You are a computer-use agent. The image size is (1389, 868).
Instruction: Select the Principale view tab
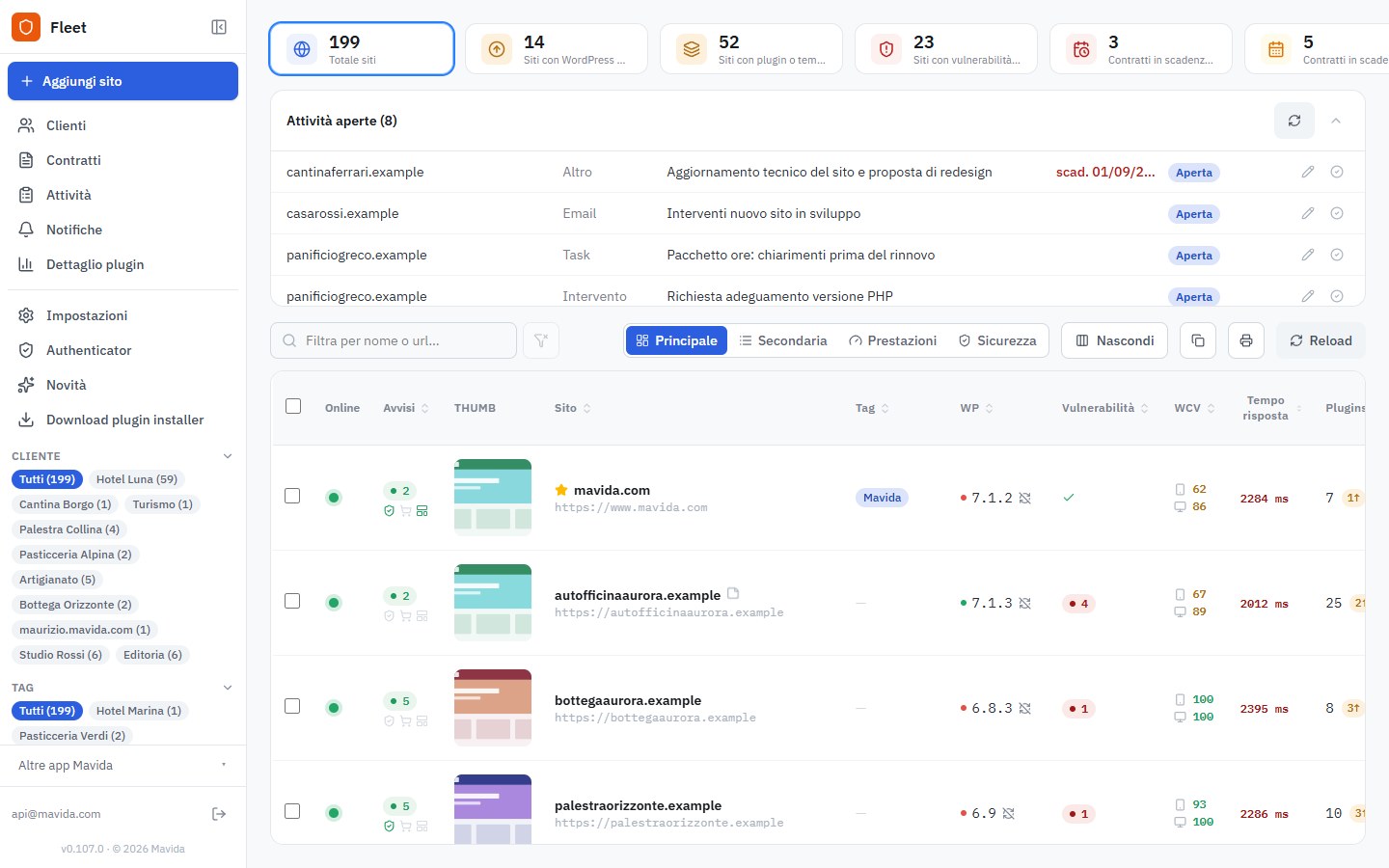pos(677,340)
